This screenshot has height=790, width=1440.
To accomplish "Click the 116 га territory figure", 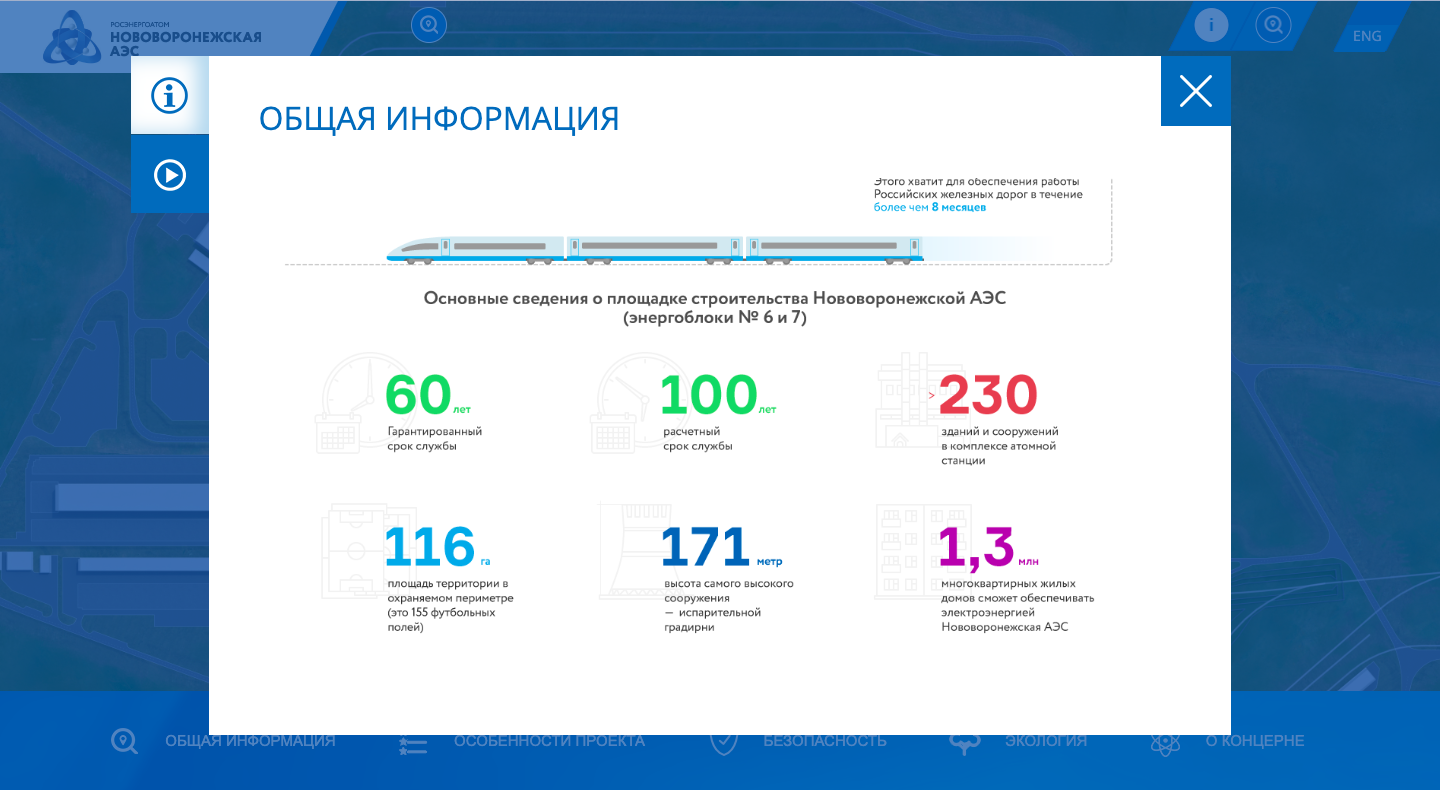I will coord(430,547).
